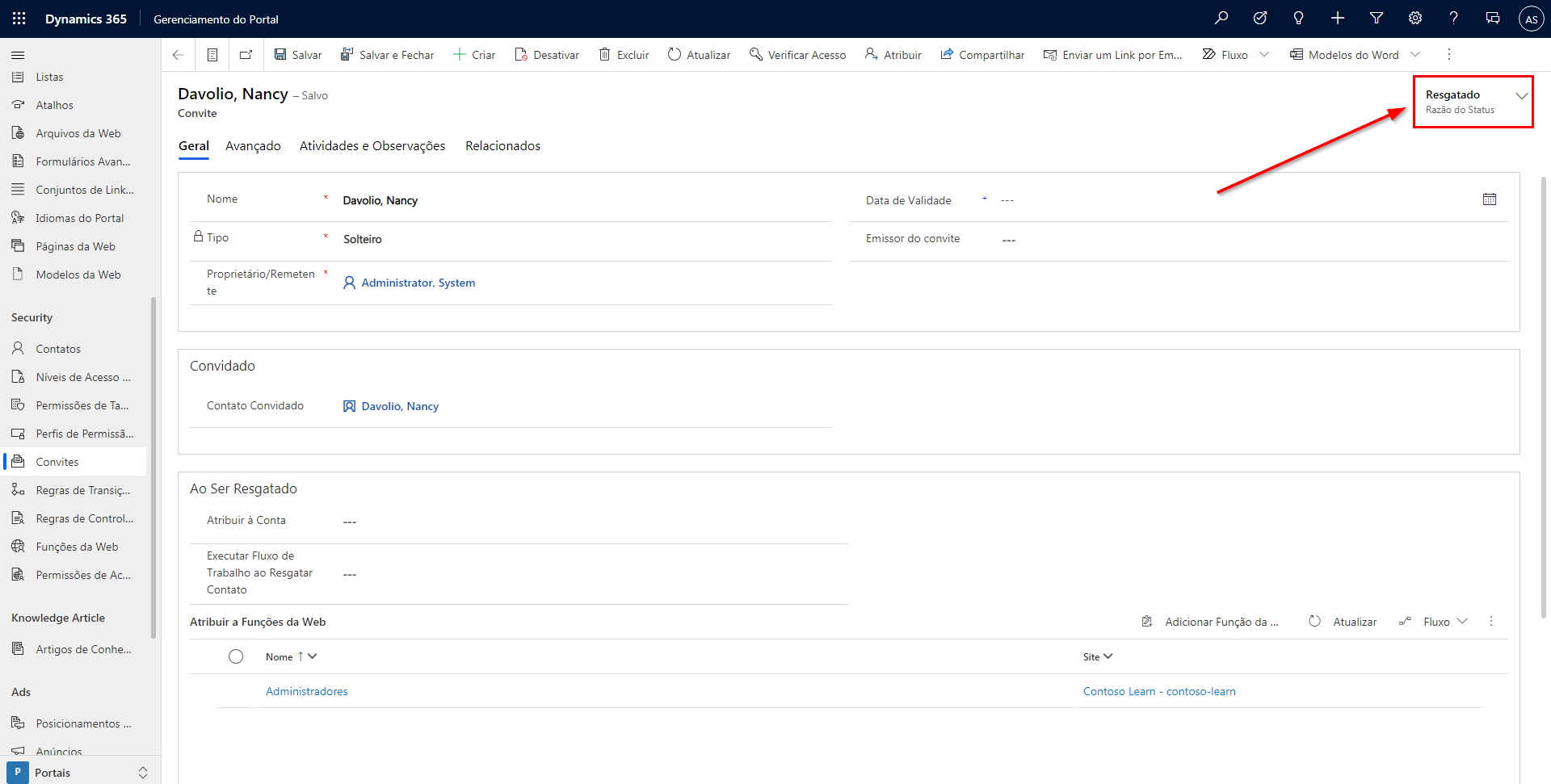This screenshot has width=1551, height=784.
Task: Select Convites in the sidebar
Action: pos(74,462)
